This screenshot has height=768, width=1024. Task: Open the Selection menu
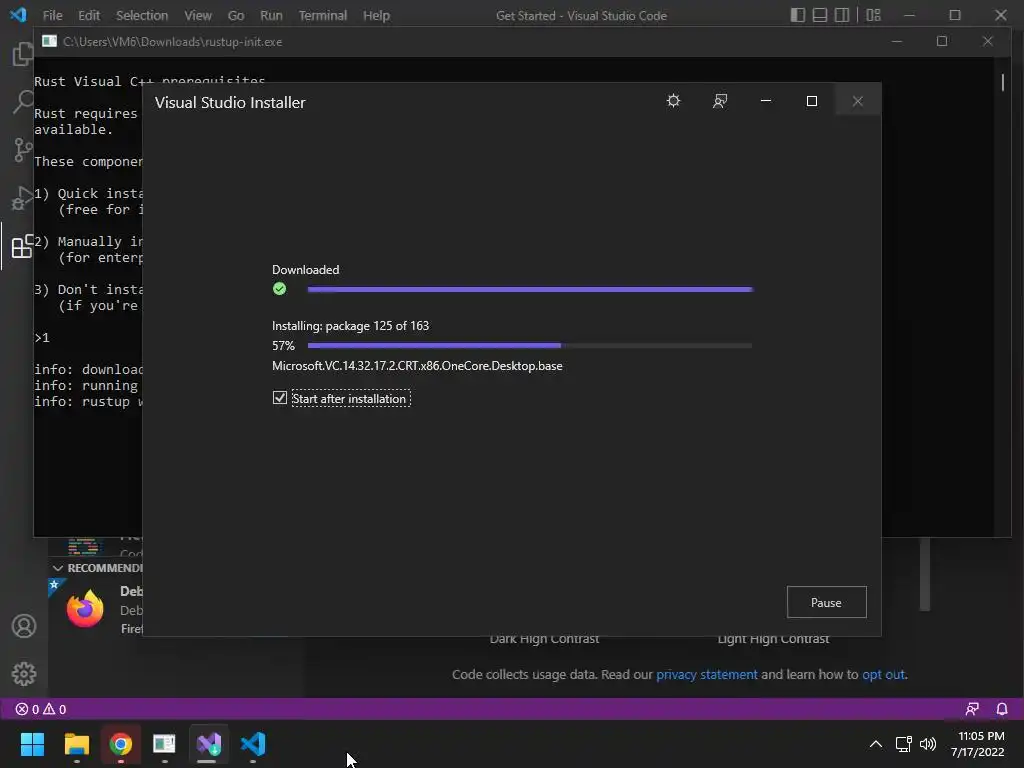(x=142, y=15)
